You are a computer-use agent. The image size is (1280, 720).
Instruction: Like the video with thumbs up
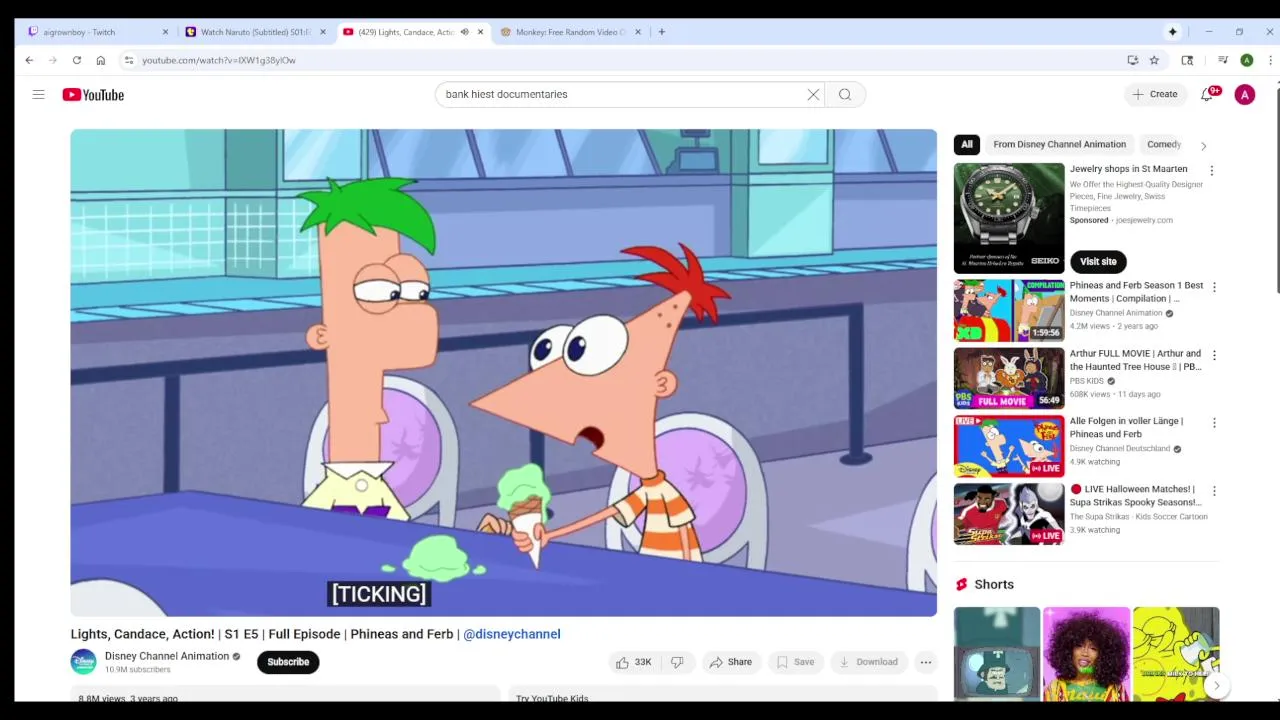coord(633,662)
